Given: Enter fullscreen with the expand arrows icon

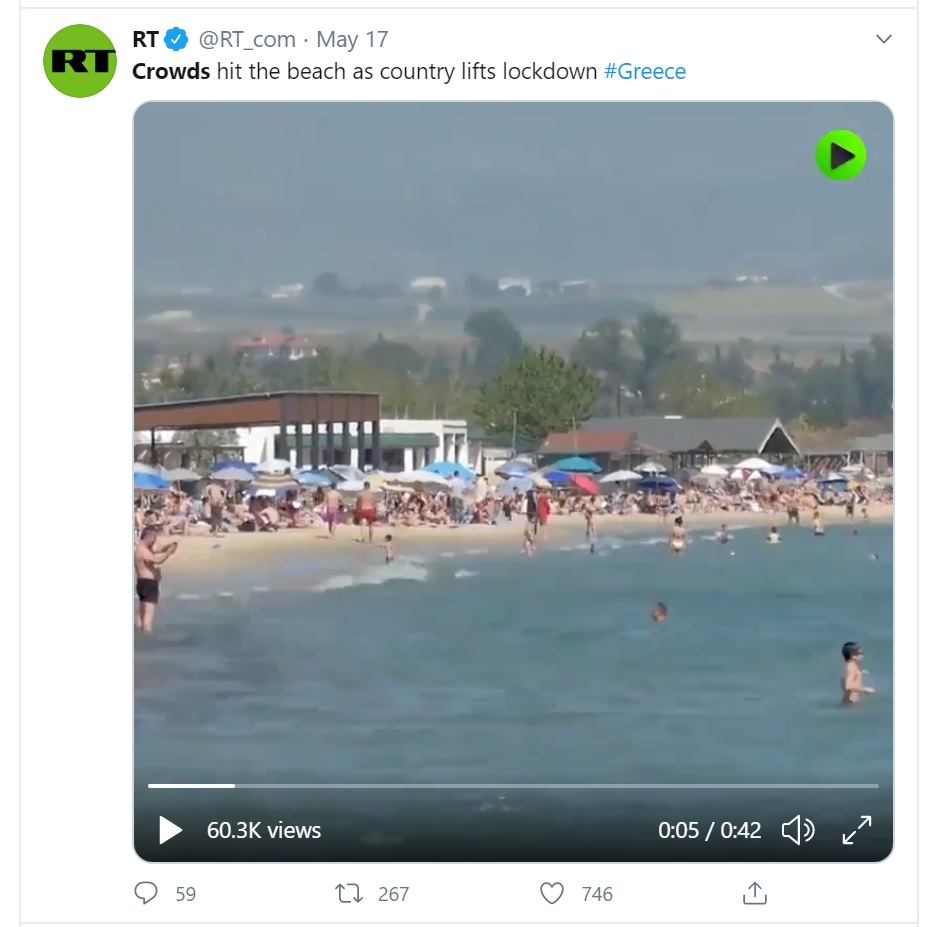Looking at the screenshot, I should [857, 830].
